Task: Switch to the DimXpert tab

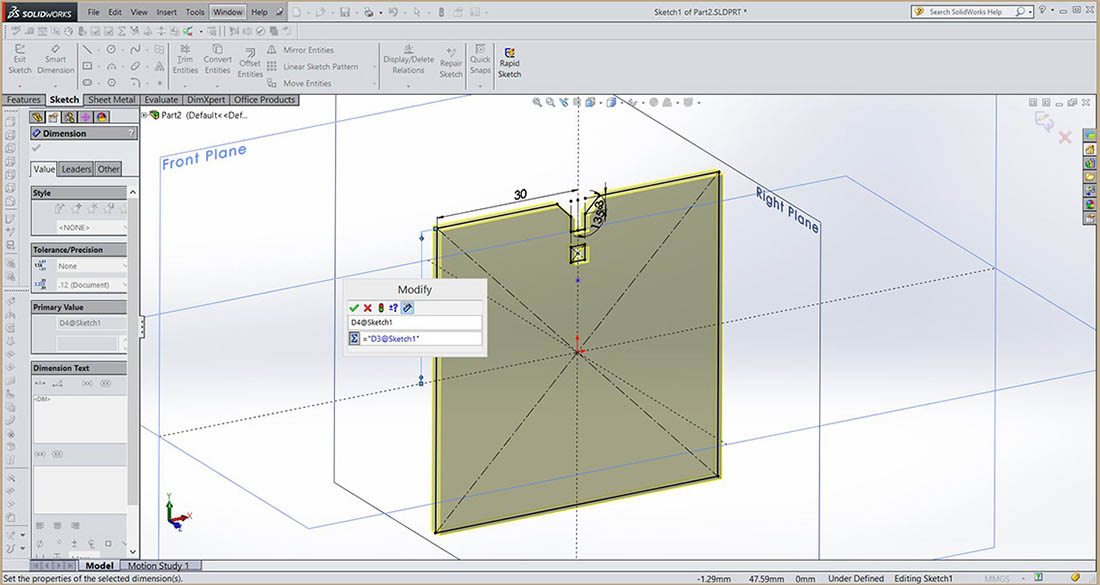Action: [206, 100]
